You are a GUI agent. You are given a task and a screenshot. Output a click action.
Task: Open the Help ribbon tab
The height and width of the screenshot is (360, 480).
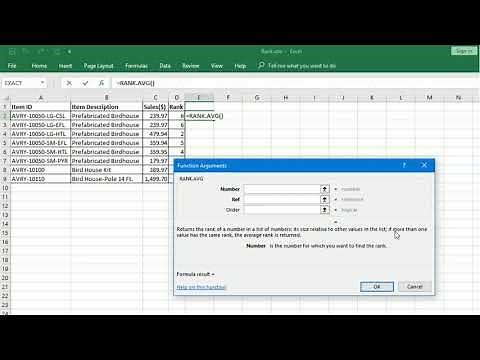coord(240,66)
